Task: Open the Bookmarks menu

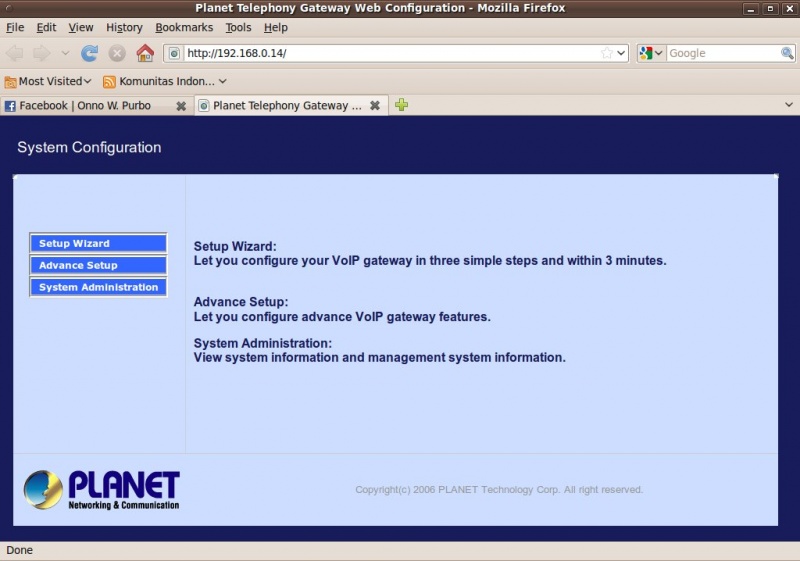Action: click(184, 28)
